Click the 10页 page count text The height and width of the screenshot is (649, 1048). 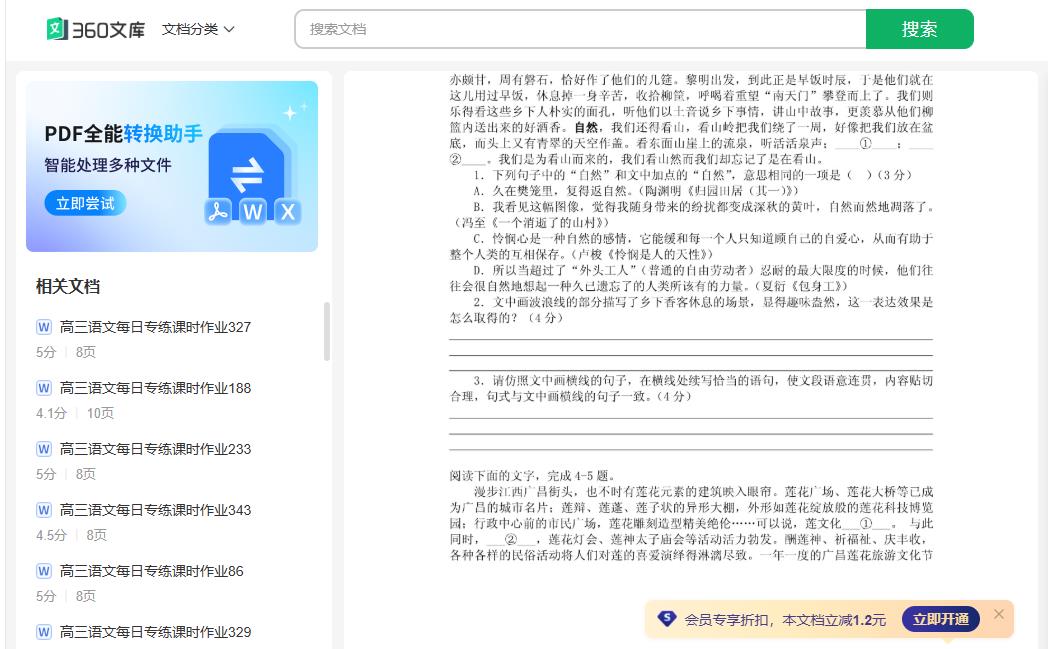100,413
